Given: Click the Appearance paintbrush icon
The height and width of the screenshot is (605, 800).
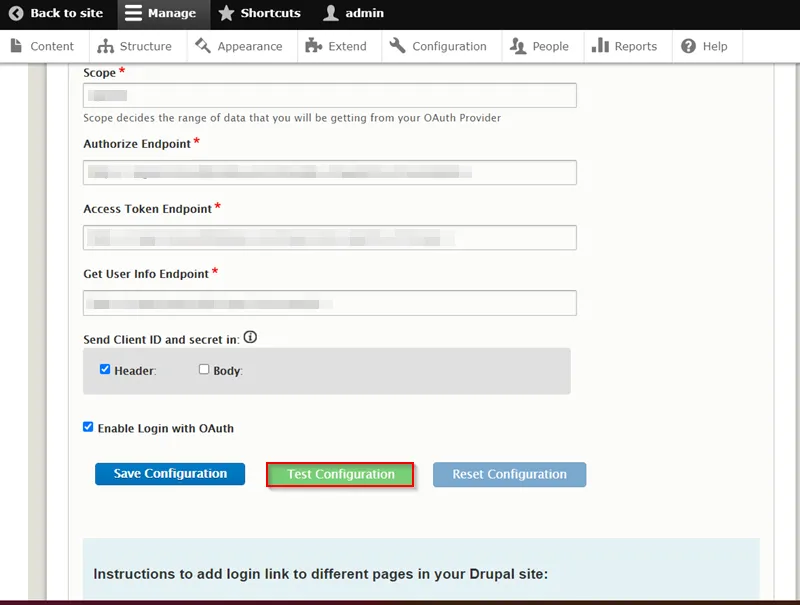Looking at the screenshot, I should [x=203, y=46].
